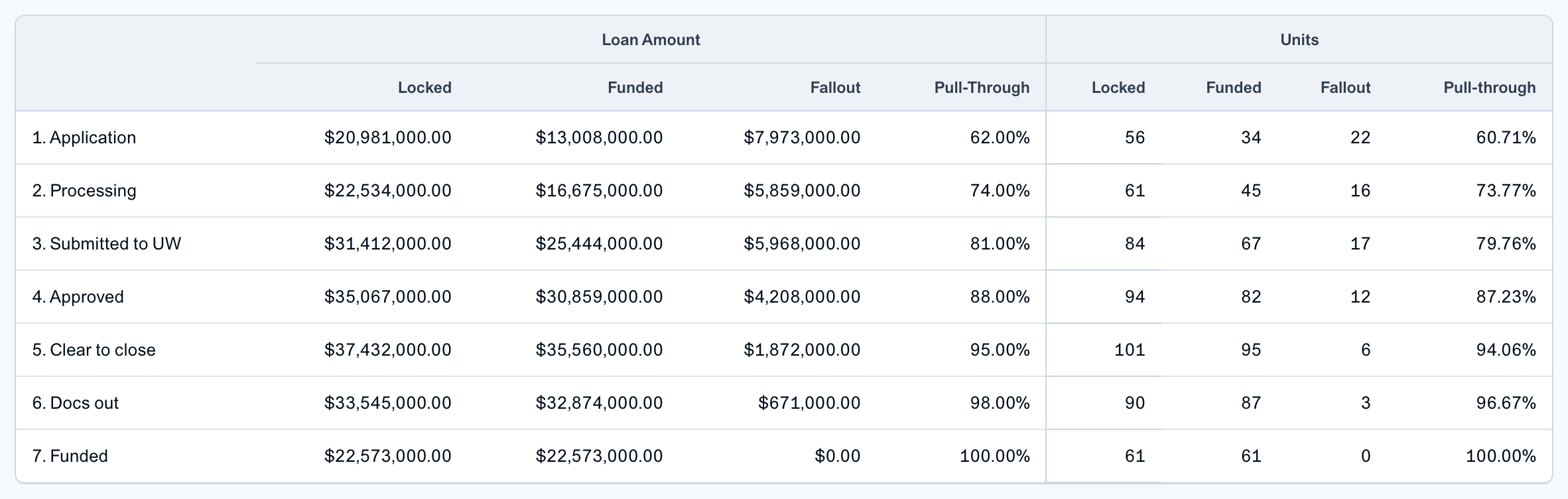Select the "3. Submitted to UW" row label
1568x499 pixels.
tap(107, 244)
